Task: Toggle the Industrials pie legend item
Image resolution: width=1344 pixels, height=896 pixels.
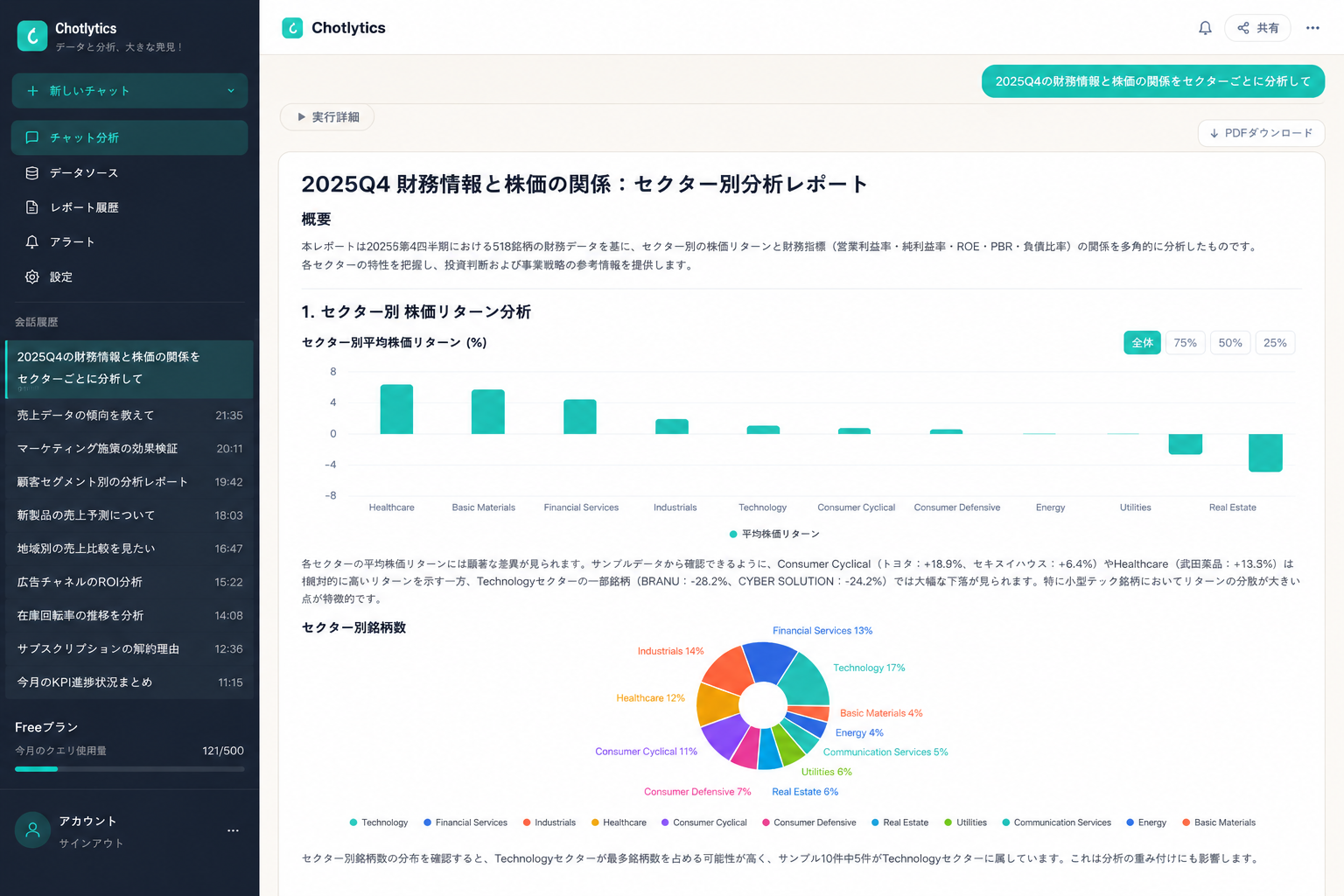Action: pos(549,822)
